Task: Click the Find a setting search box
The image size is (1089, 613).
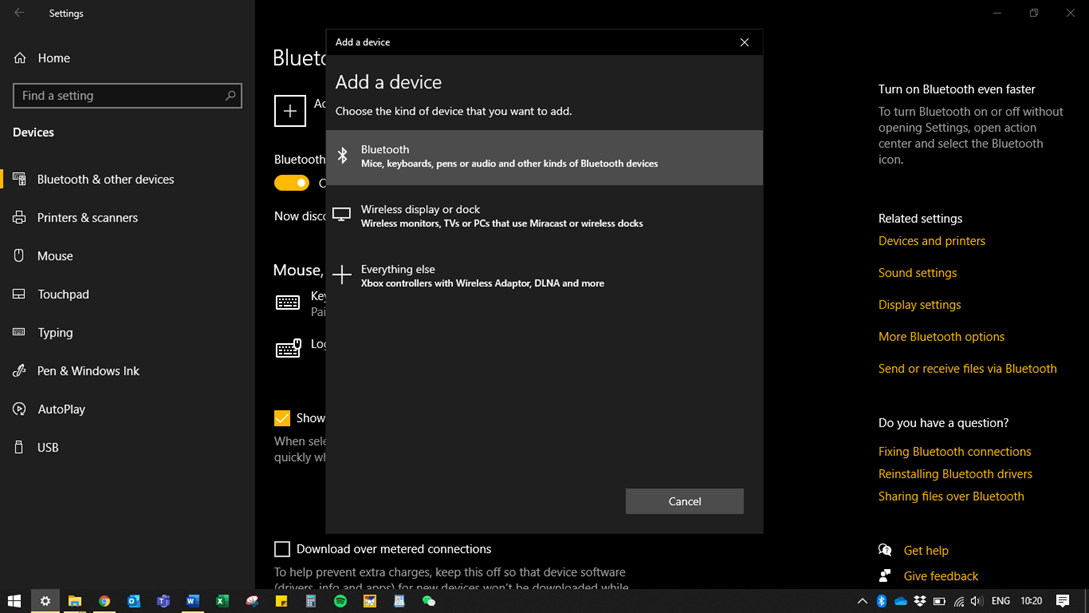Action: tap(120, 96)
